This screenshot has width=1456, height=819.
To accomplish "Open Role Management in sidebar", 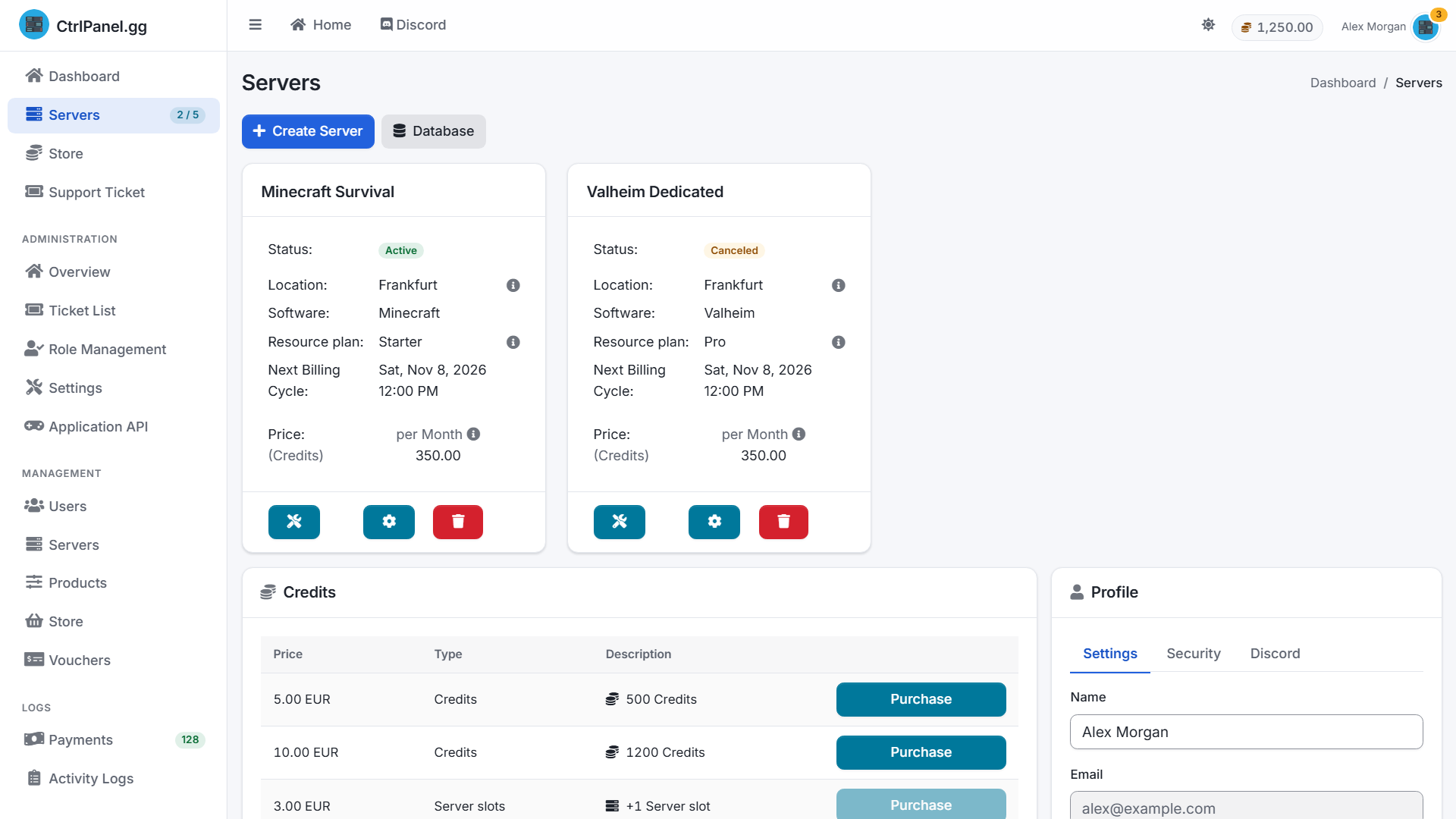I will tap(114, 349).
